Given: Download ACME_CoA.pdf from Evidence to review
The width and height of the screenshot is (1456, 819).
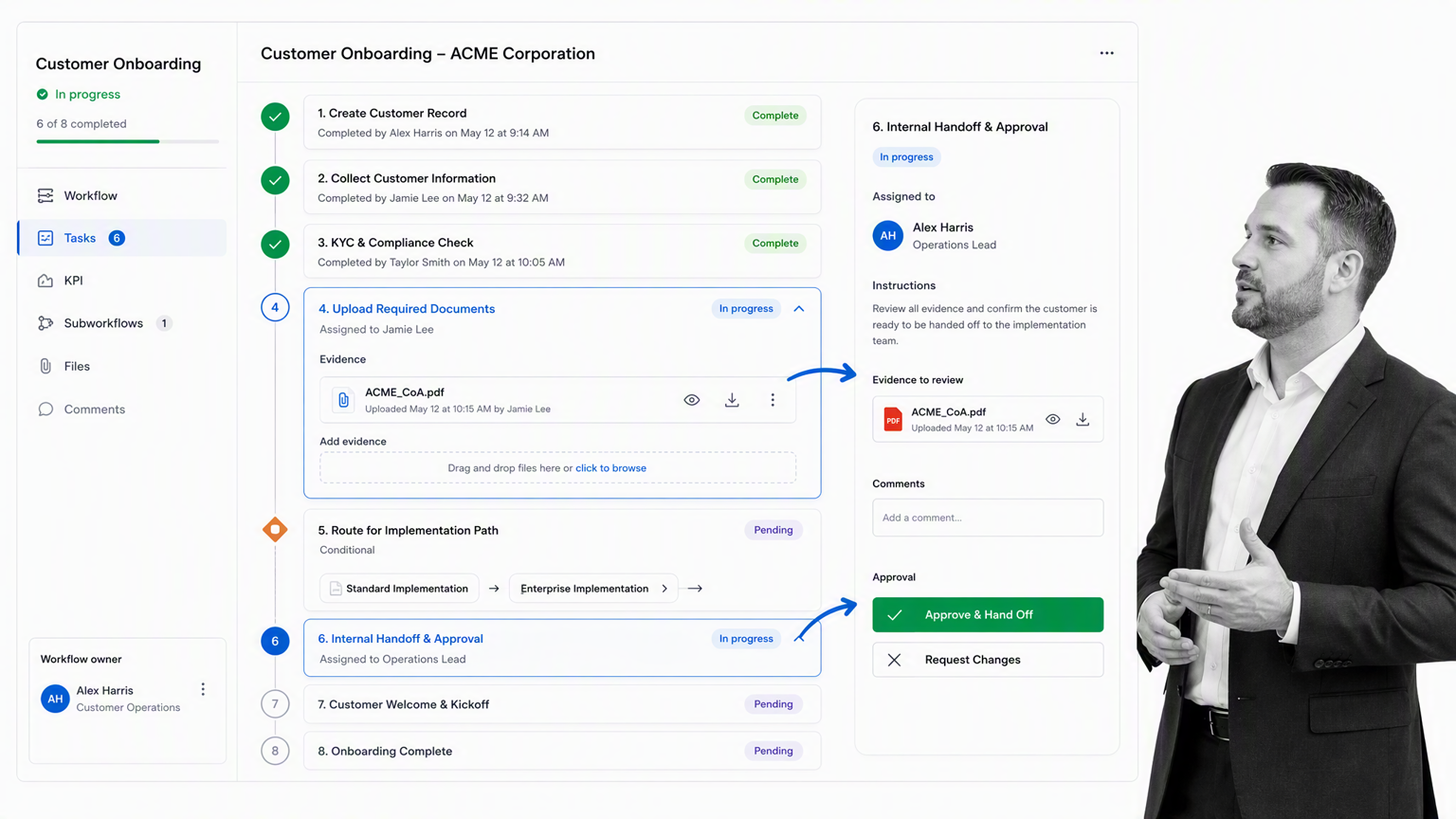Looking at the screenshot, I should click(x=1083, y=419).
